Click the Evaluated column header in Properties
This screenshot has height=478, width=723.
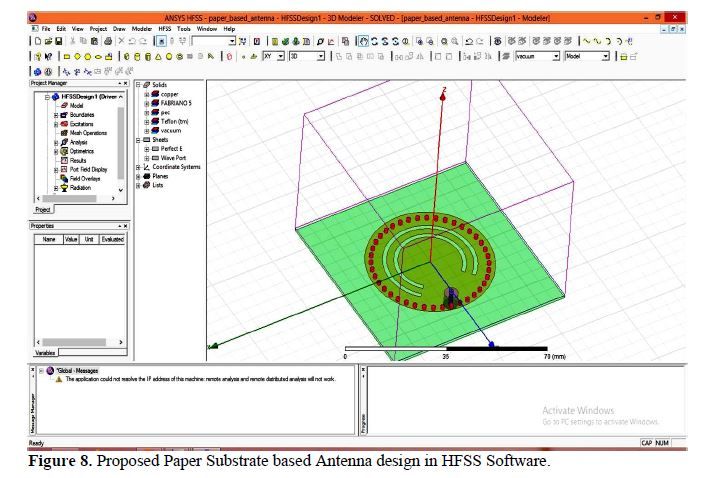[x=113, y=240]
